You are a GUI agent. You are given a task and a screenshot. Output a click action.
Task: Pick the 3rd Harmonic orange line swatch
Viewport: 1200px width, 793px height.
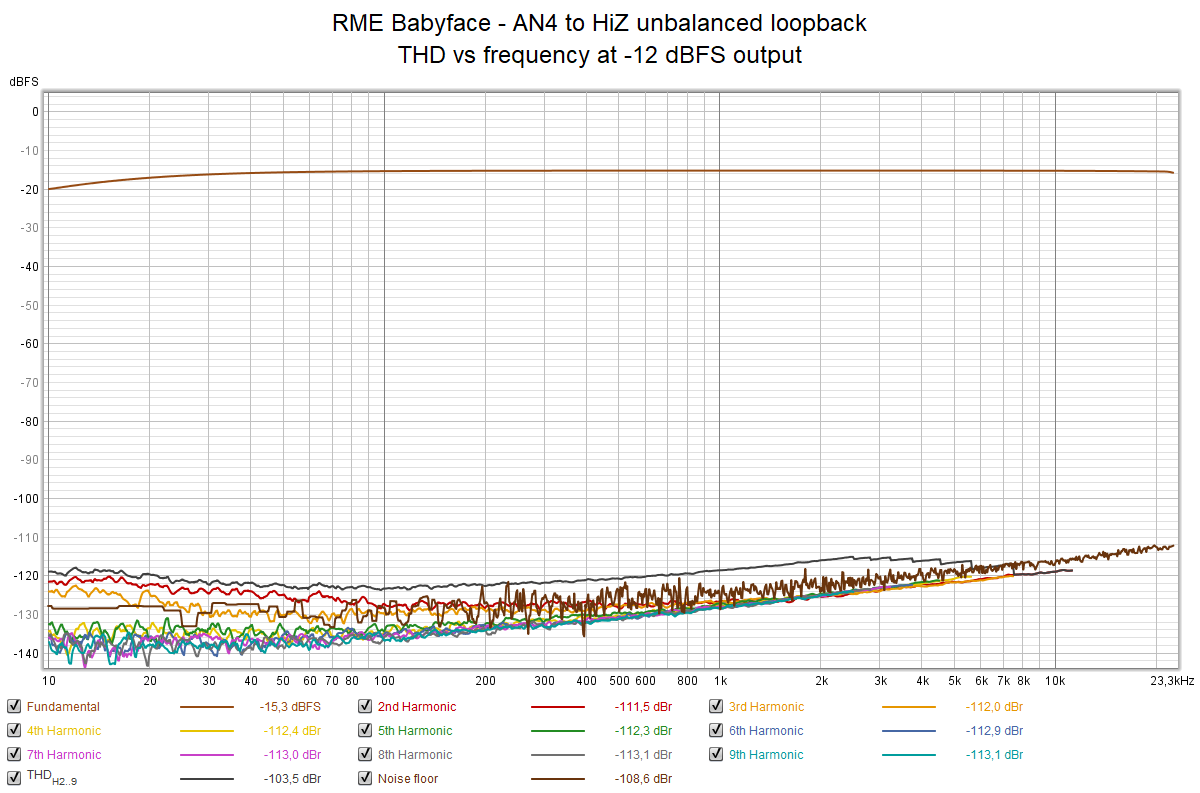(x=909, y=707)
